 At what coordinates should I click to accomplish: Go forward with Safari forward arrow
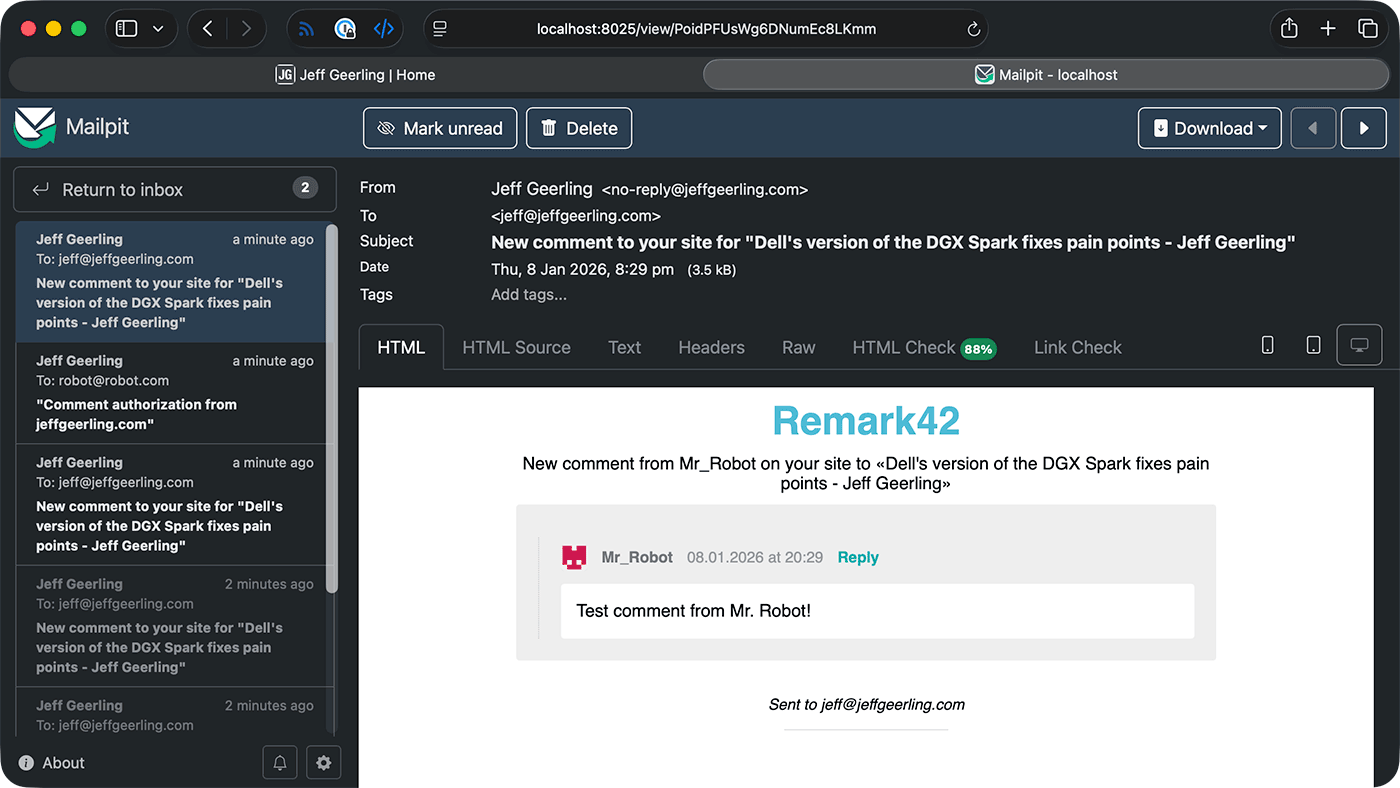[246, 29]
